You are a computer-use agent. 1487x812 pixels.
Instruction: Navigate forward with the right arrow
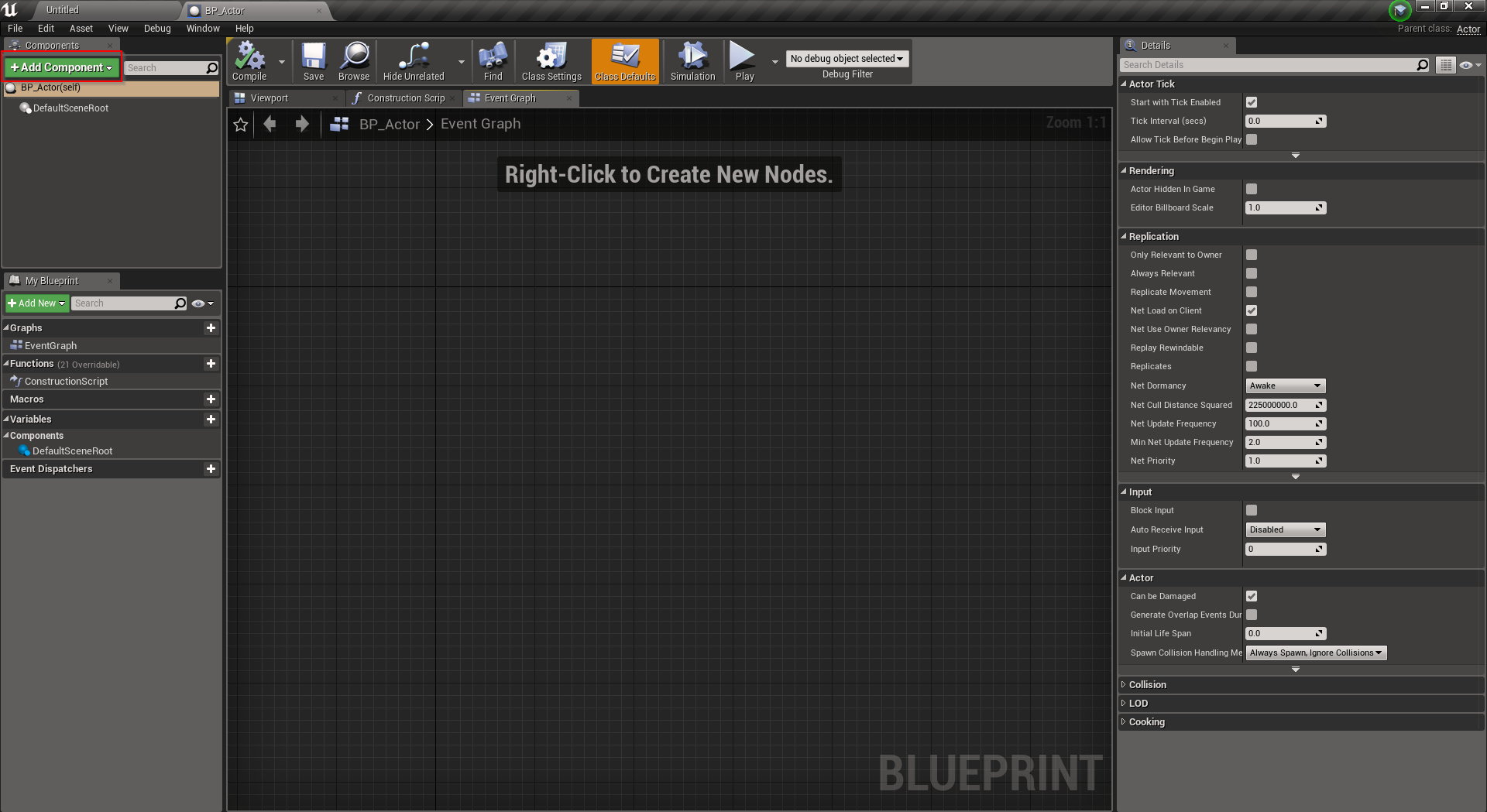[302, 124]
